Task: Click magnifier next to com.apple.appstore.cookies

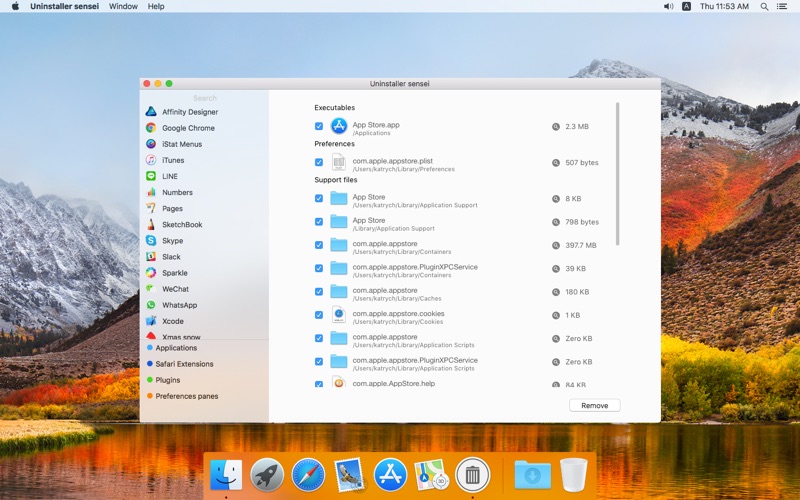Action: 556,315
